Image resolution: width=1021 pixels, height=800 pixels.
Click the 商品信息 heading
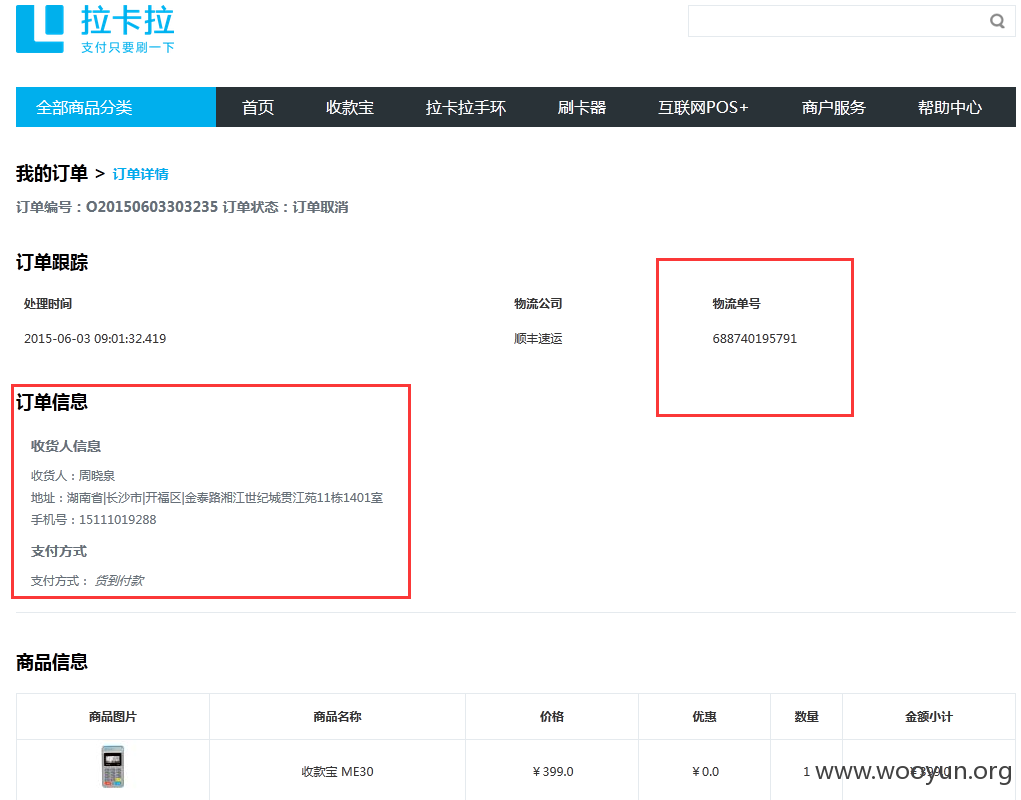coord(51,662)
